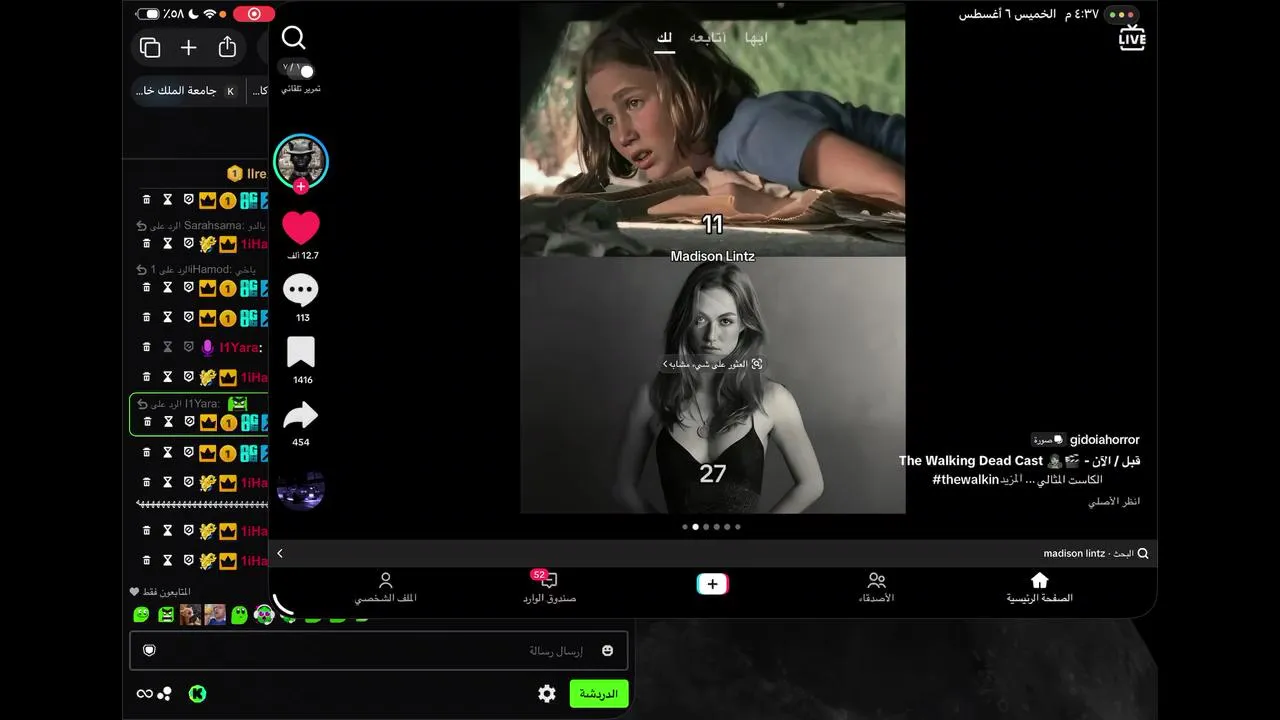This screenshot has width=1280, height=720.
Task: Open emoji picker in Kick message box
Action: pyautogui.click(x=607, y=651)
